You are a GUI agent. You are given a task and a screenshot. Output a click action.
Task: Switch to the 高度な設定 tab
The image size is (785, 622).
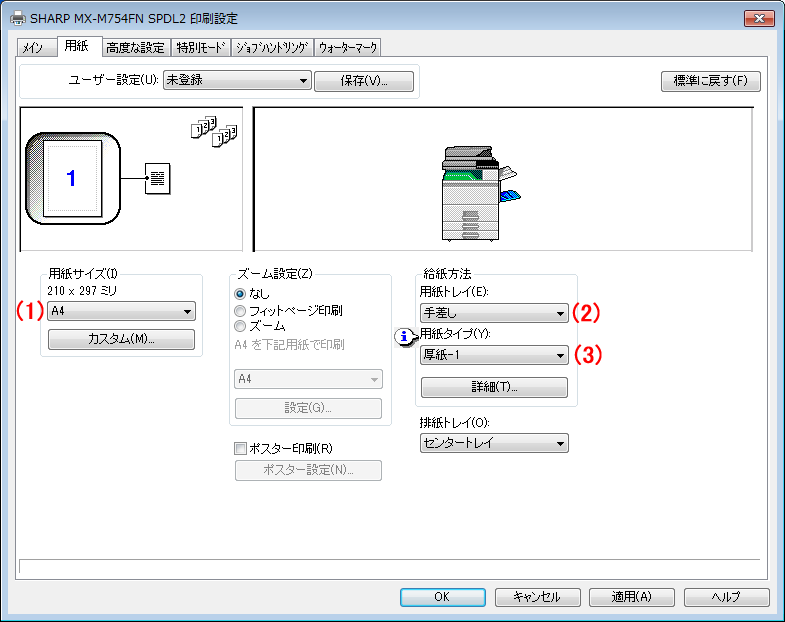[x=136, y=48]
